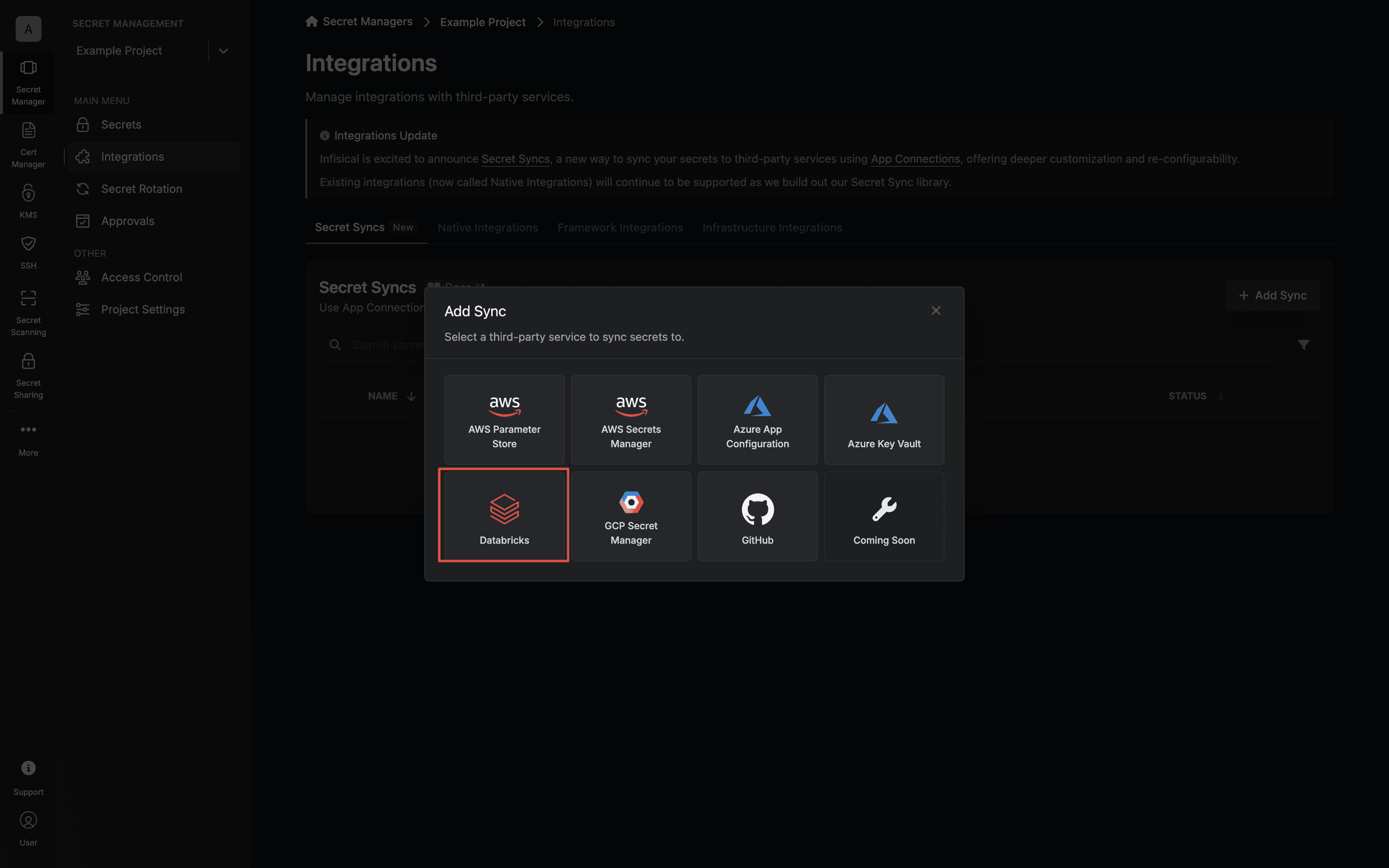The image size is (1389, 868).
Task: Go to Secrets in the main menu
Action: tap(153, 125)
